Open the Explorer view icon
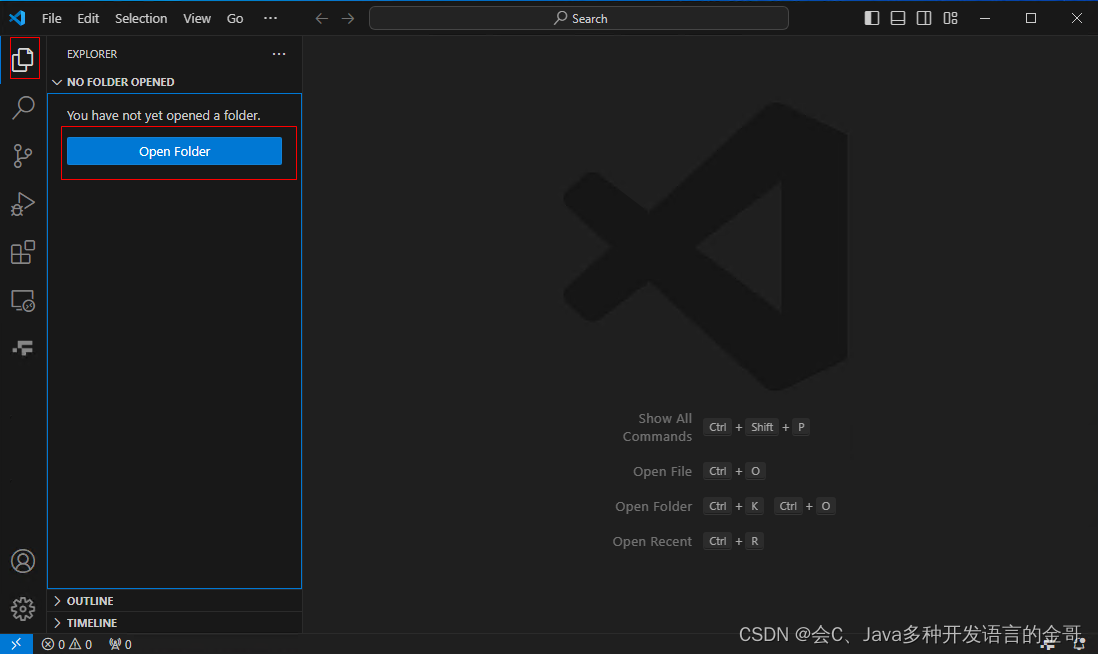The height and width of the screenshot is (654, 1098). pos(23,59)
